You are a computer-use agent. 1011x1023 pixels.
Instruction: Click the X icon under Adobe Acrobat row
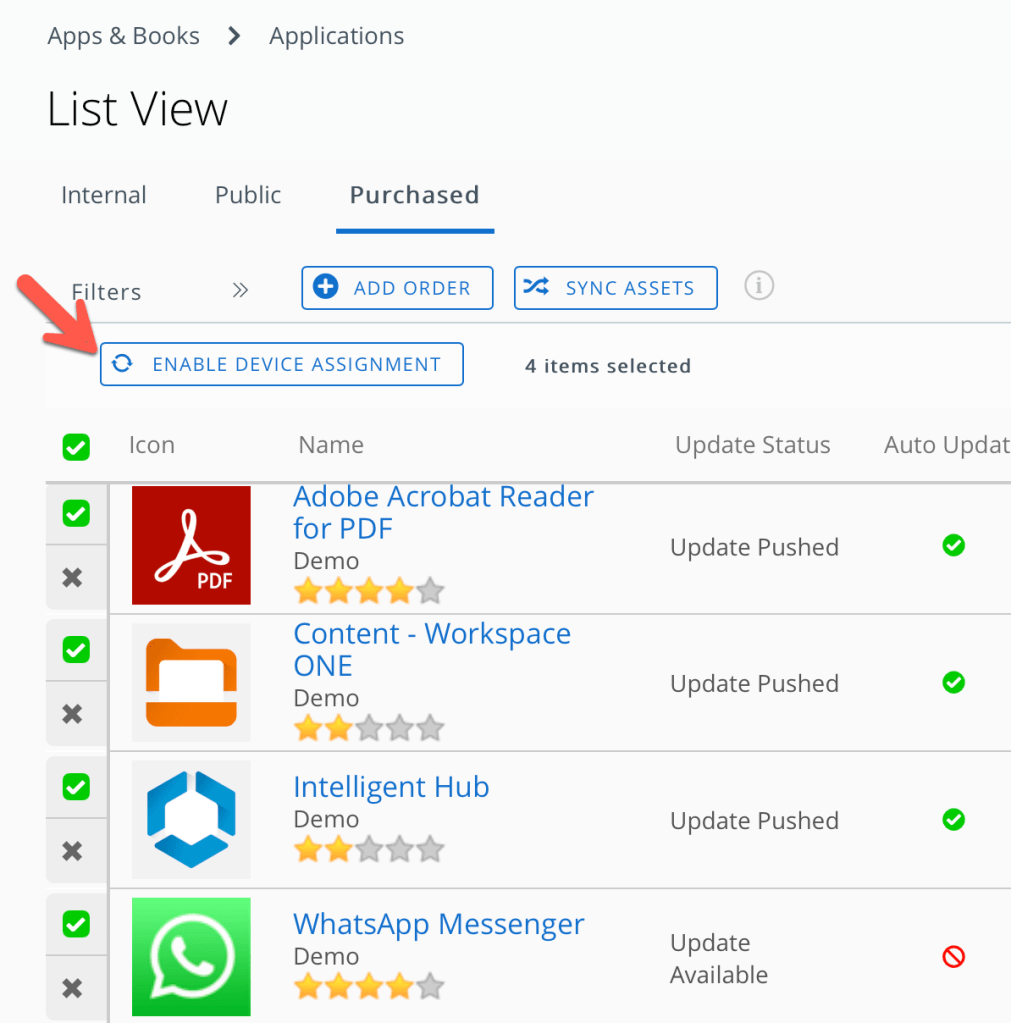pos(72,578)
